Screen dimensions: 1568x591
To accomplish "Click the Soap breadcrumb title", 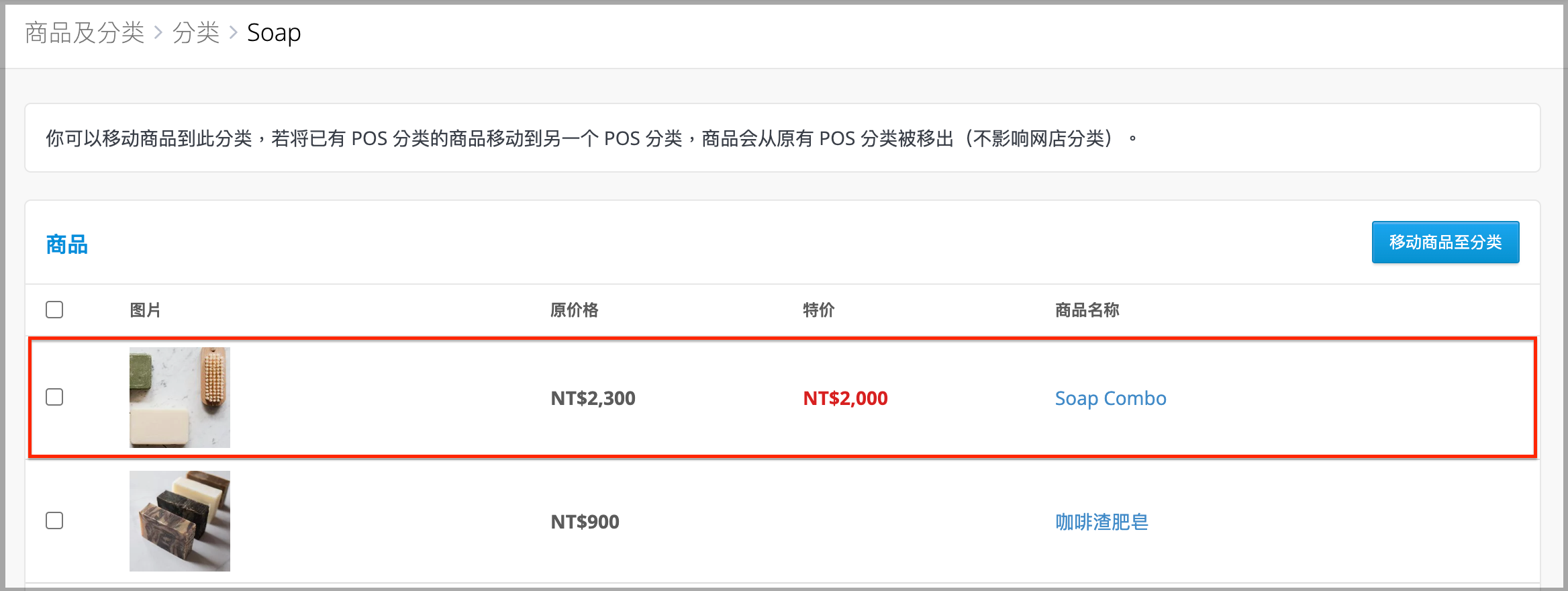I will pyautogui.click(x=274, y=32).
